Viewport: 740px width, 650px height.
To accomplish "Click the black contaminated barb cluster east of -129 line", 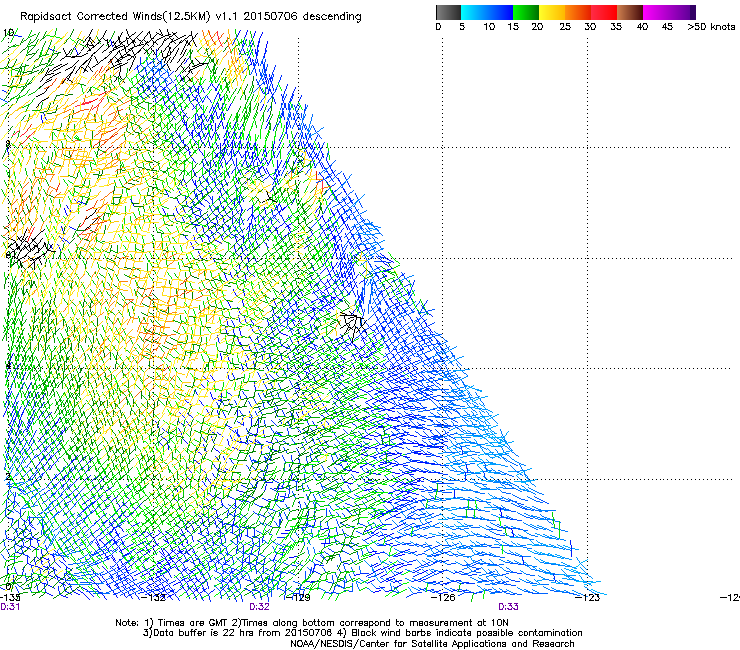I will tap(352, 325).
